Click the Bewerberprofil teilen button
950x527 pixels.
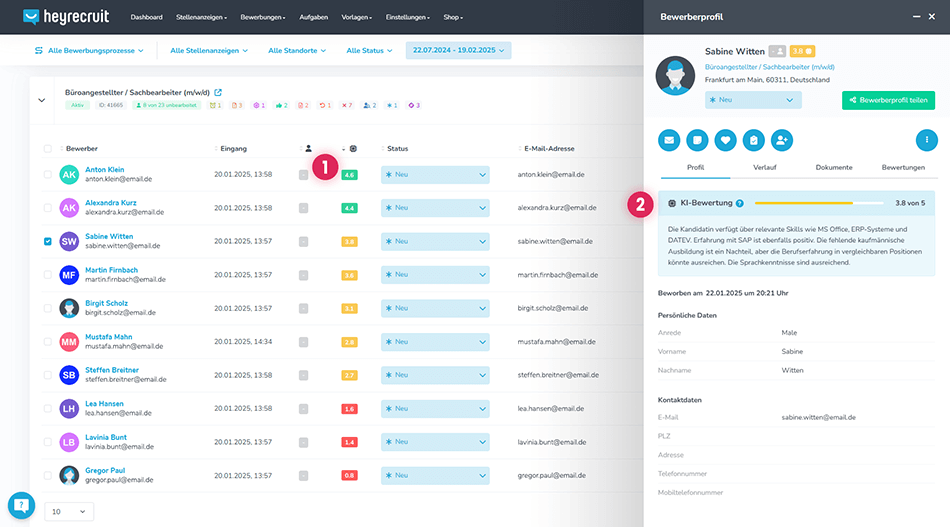click(x=888, y=100)
